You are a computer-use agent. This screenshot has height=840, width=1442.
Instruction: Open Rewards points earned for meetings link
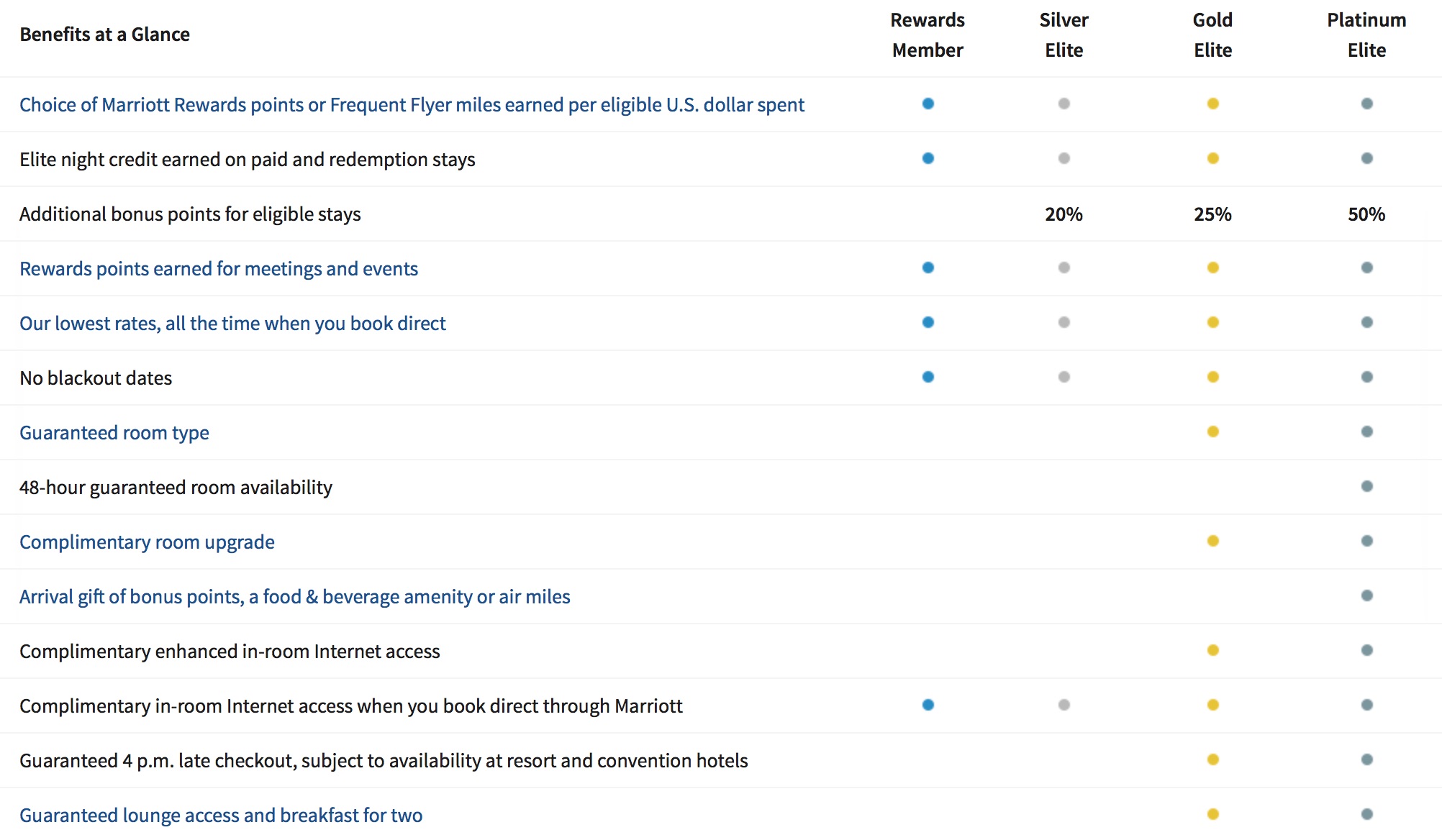coord(219,269)
